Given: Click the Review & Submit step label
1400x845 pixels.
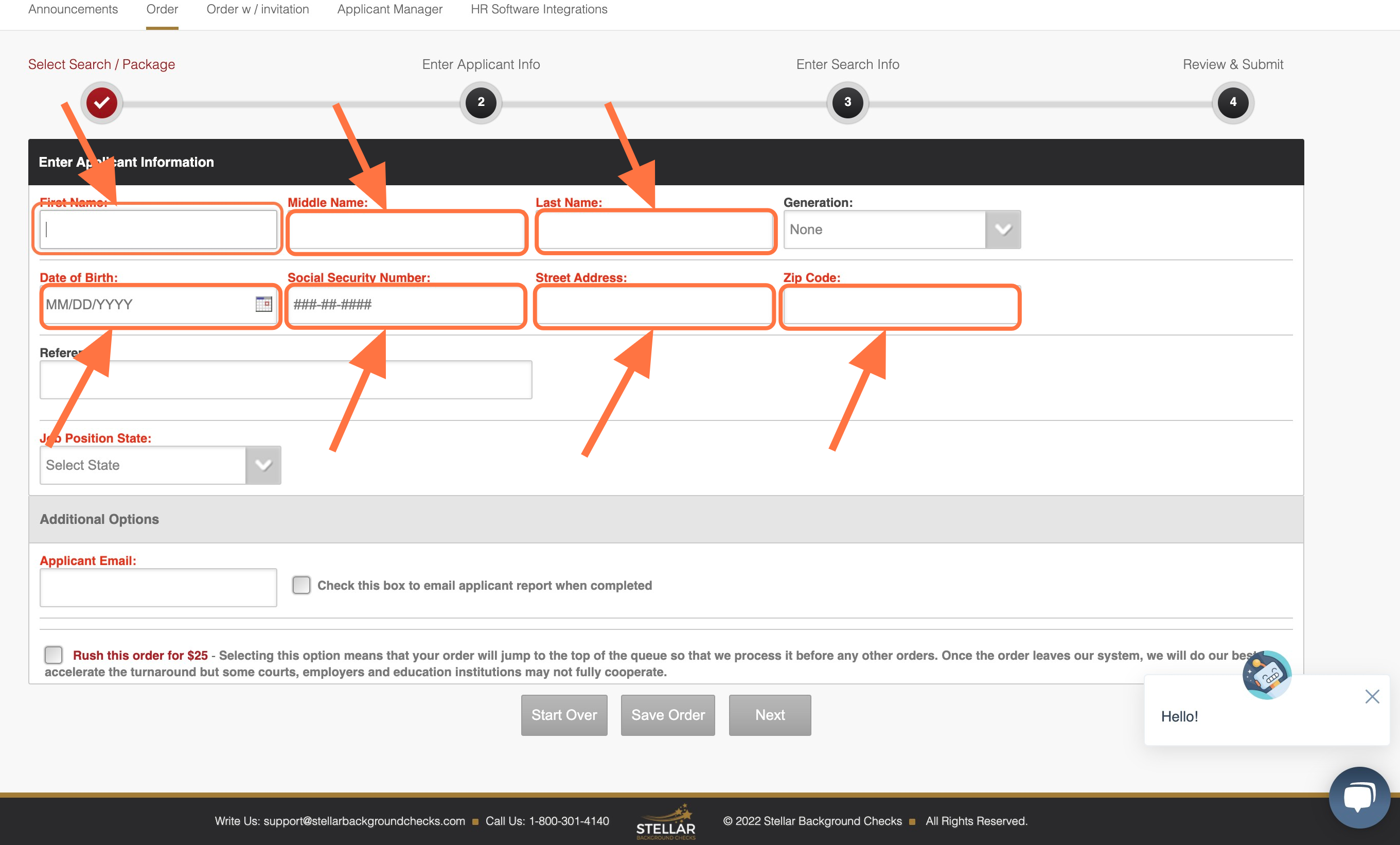Looking at the screenshot, I should click(1232, 64).
